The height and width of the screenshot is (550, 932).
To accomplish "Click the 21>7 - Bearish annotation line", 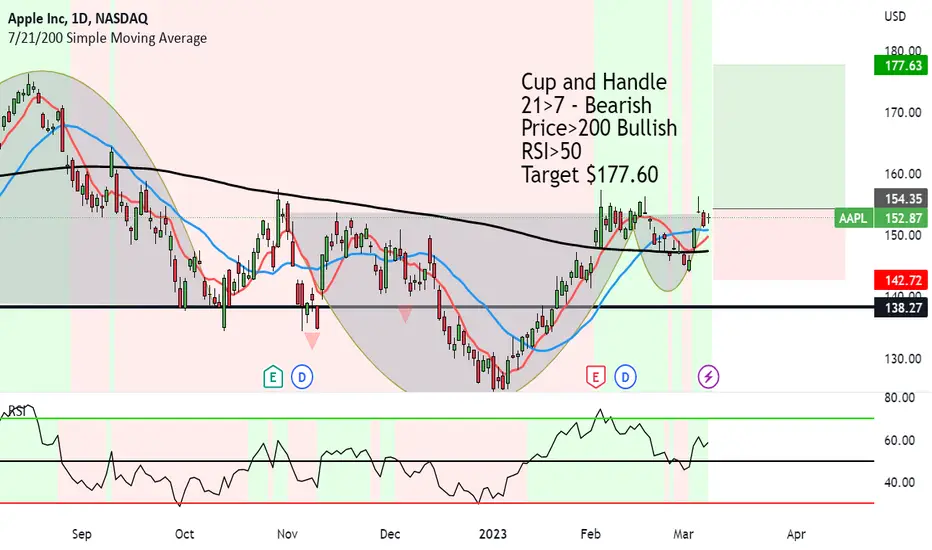I will (x=586, y=105).
